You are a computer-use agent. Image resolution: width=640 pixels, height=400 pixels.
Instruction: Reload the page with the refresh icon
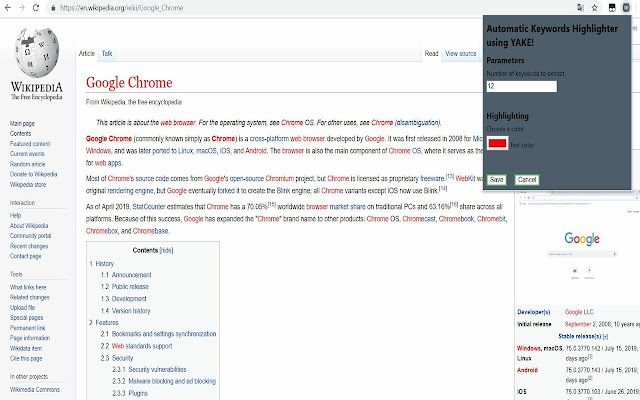36,8
